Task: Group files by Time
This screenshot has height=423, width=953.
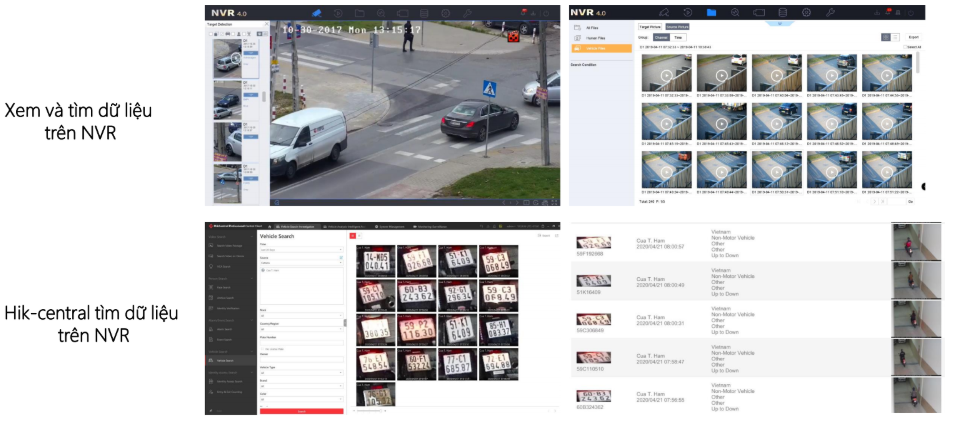Action: pyautogui.click(x=678, y=37)
